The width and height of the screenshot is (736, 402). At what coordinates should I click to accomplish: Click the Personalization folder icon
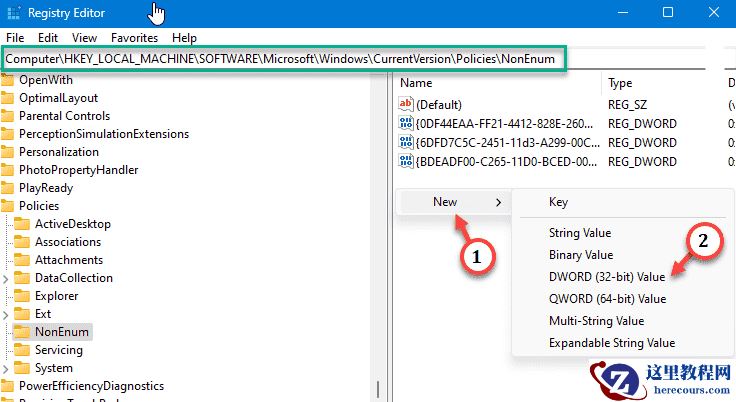[x=7, y=152]
